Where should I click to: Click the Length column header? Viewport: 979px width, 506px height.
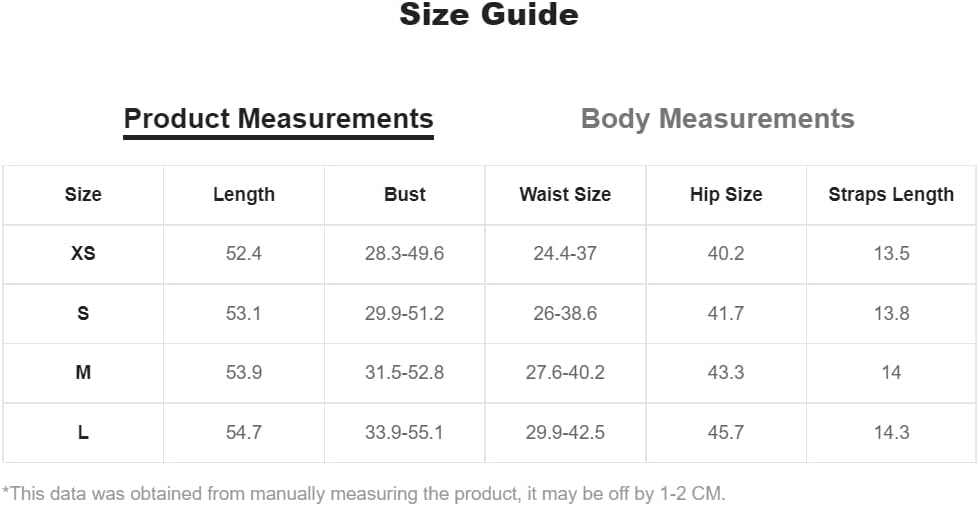pyautogui.click(x=244, y=195)
